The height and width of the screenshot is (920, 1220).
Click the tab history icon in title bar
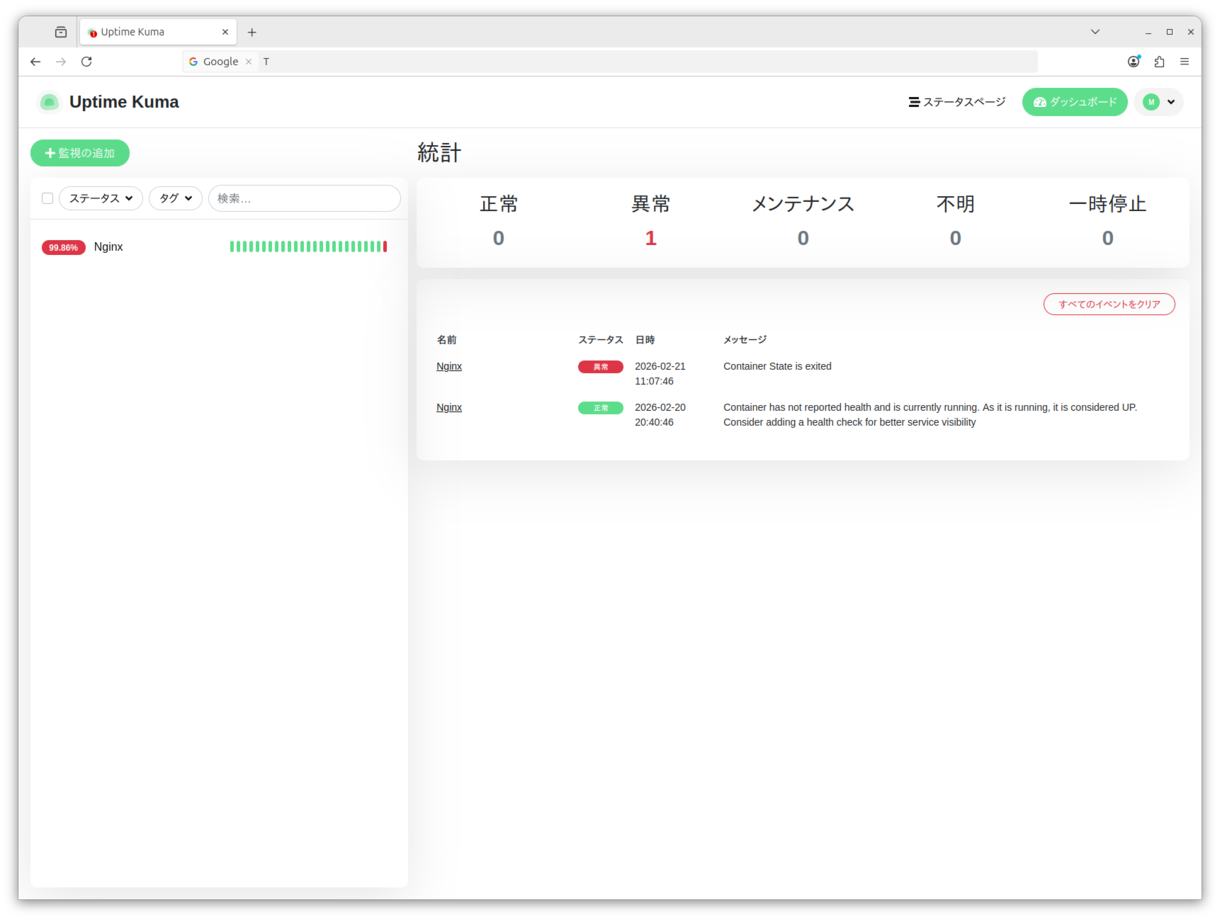tap(61, 32)
